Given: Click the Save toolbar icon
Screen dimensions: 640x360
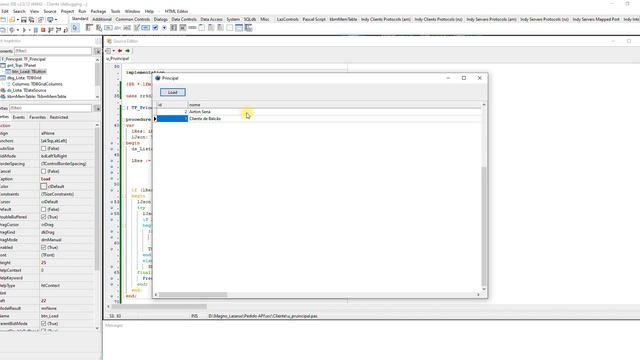Looking at the screenshot, I should tap(24, 20).
